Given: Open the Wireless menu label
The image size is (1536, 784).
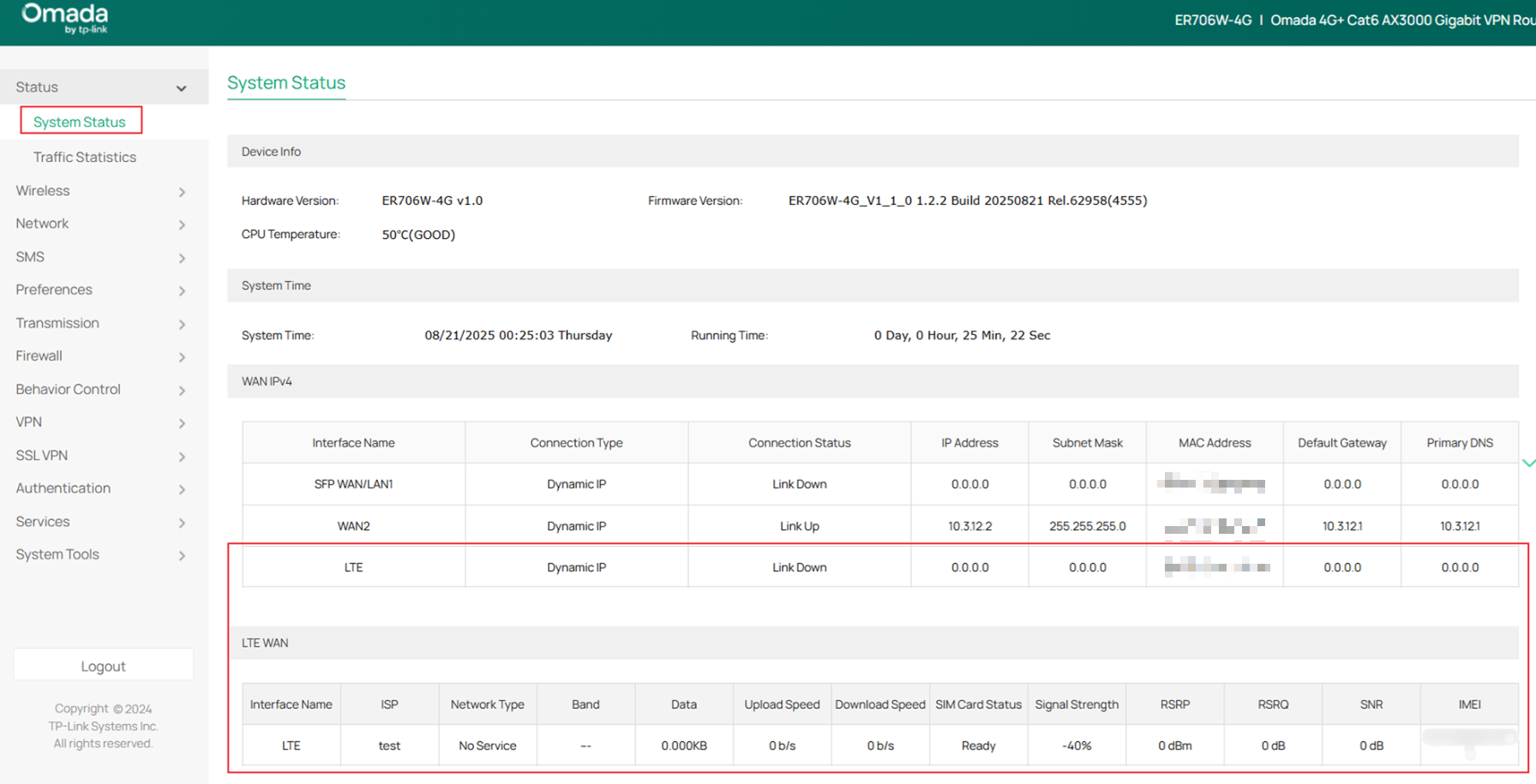Looking at the screenshot, I should (43, 190).
